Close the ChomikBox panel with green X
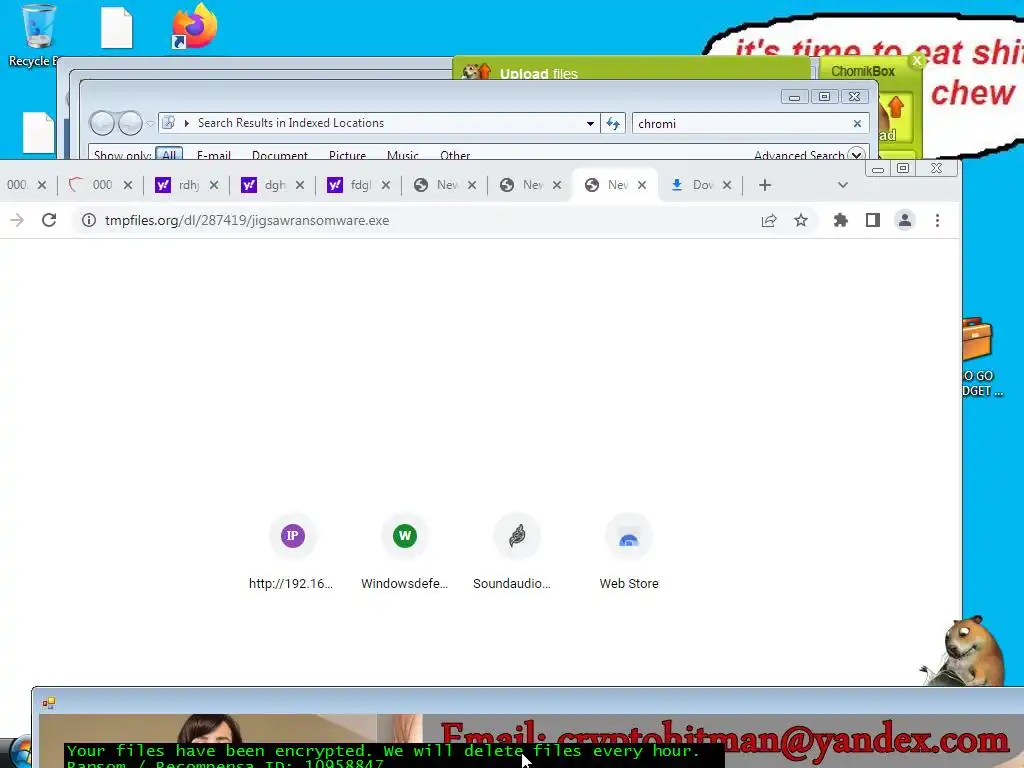1024x768 pixels. (917, 61)
